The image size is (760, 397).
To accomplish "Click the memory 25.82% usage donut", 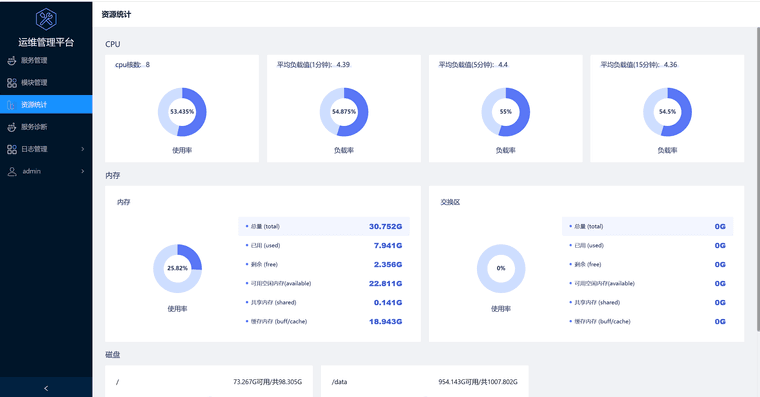I will click(177, 269).
